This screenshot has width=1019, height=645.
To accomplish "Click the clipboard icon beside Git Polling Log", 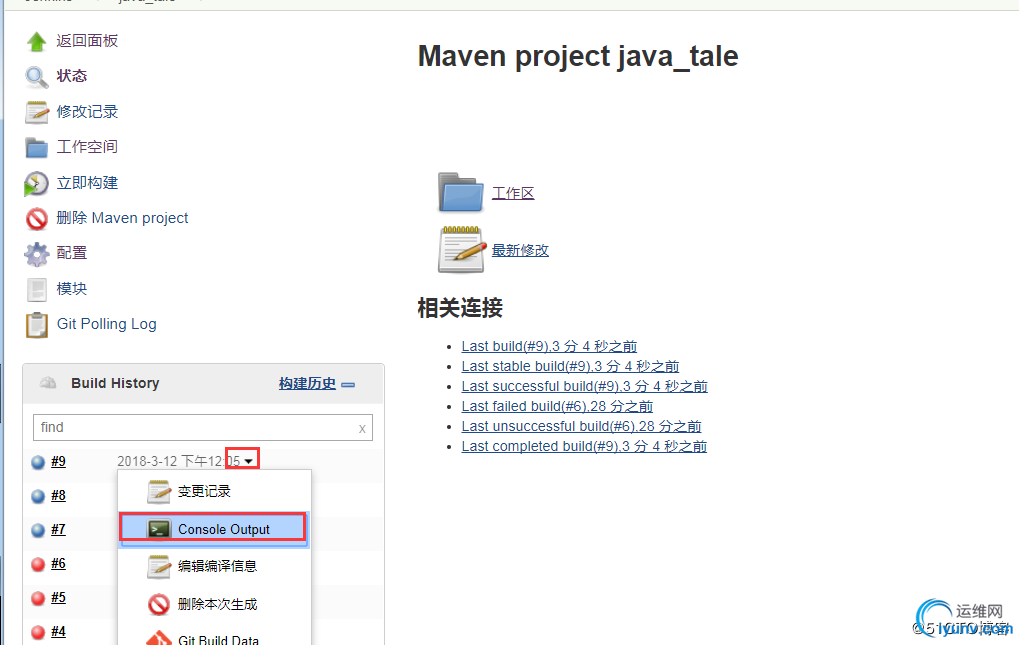I will click(36, 325).
